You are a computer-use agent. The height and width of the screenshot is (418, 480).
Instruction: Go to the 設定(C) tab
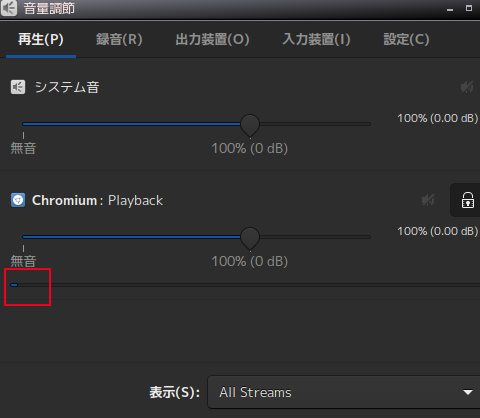coord(406,39)
